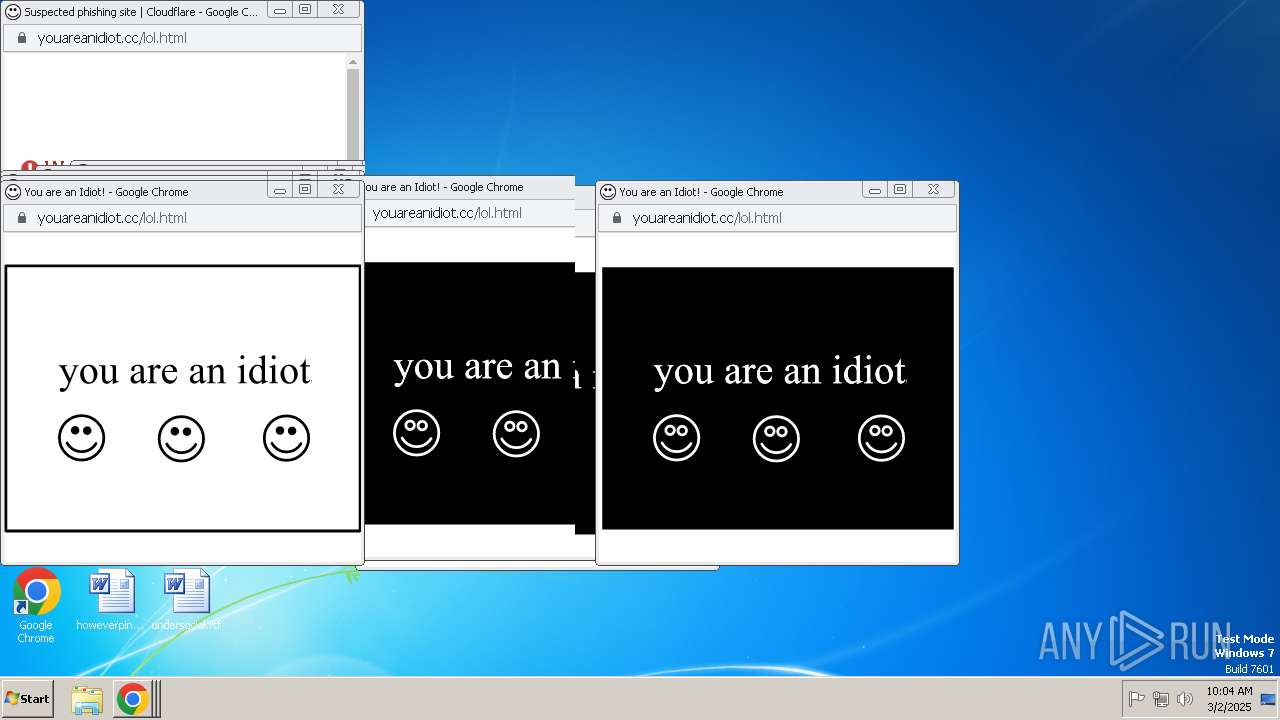Click third smiley face in right black window
The width and height of the screenshot is (1280, 720).
point(881,438)
